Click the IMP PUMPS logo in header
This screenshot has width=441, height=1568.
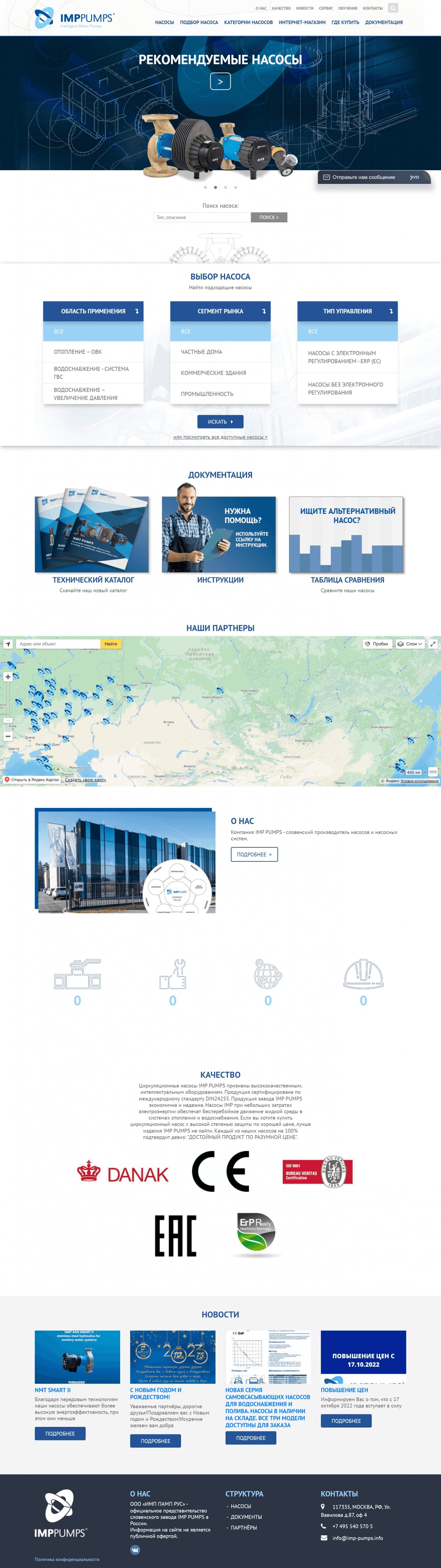[74, 18]
